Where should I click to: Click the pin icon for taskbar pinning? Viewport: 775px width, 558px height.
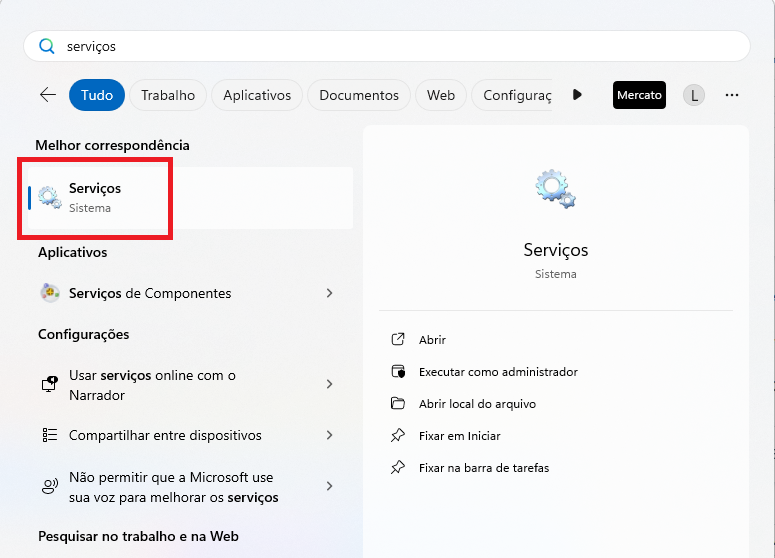[398, 467]
